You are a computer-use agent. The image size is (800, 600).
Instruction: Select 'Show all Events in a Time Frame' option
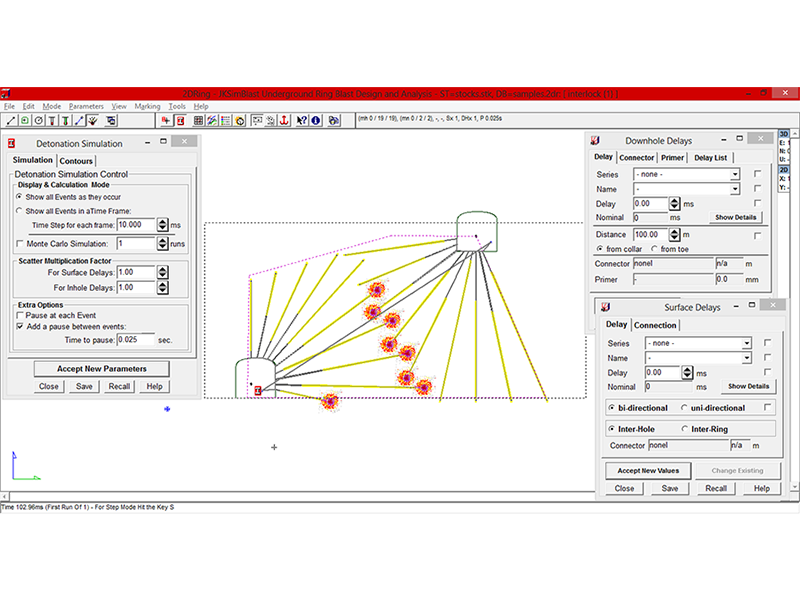point(20,211)
